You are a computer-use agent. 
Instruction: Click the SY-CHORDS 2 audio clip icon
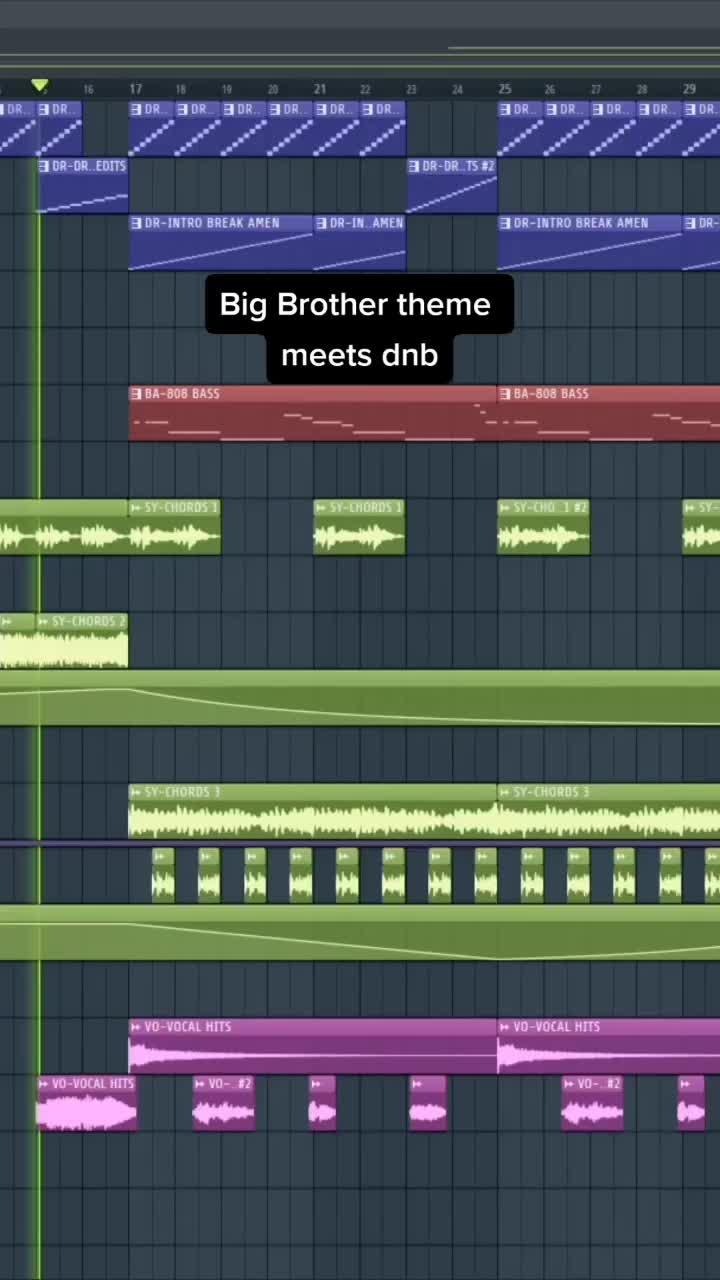point(44,622)
